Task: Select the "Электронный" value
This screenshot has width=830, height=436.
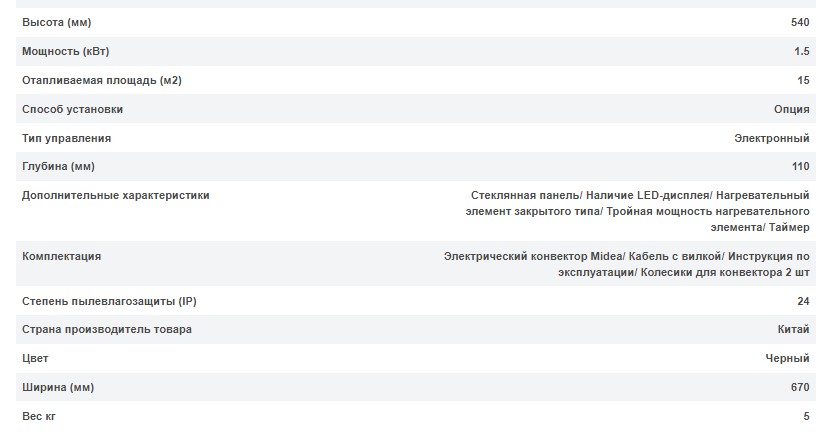Action: tap(772, 138)
